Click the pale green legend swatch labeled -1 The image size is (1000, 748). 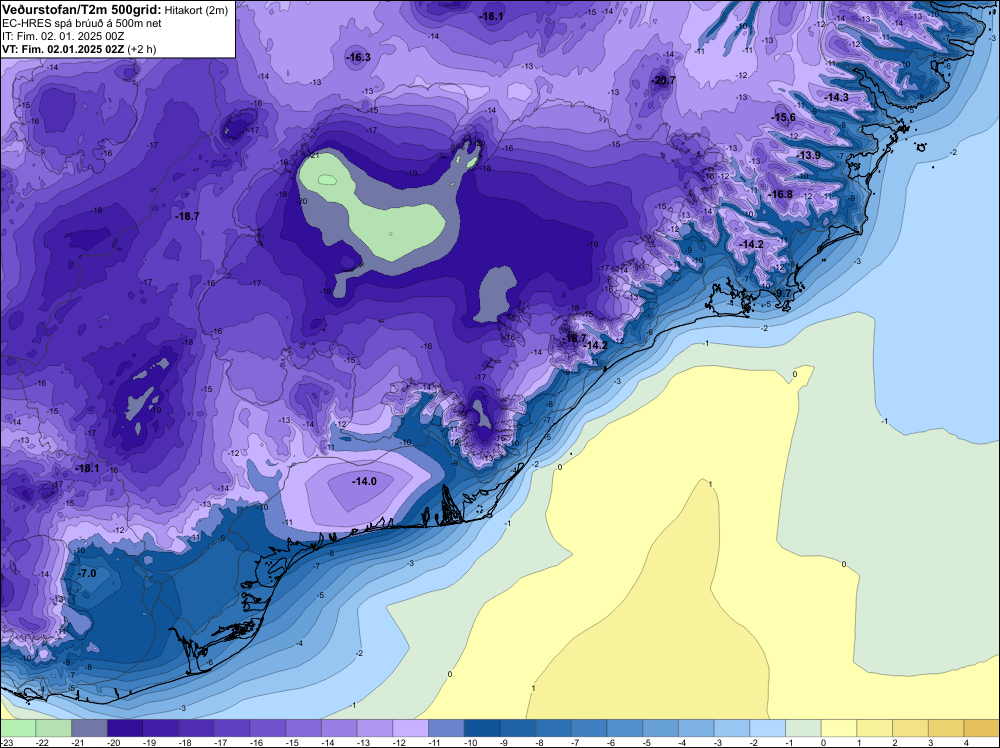(x=804, y=728)
